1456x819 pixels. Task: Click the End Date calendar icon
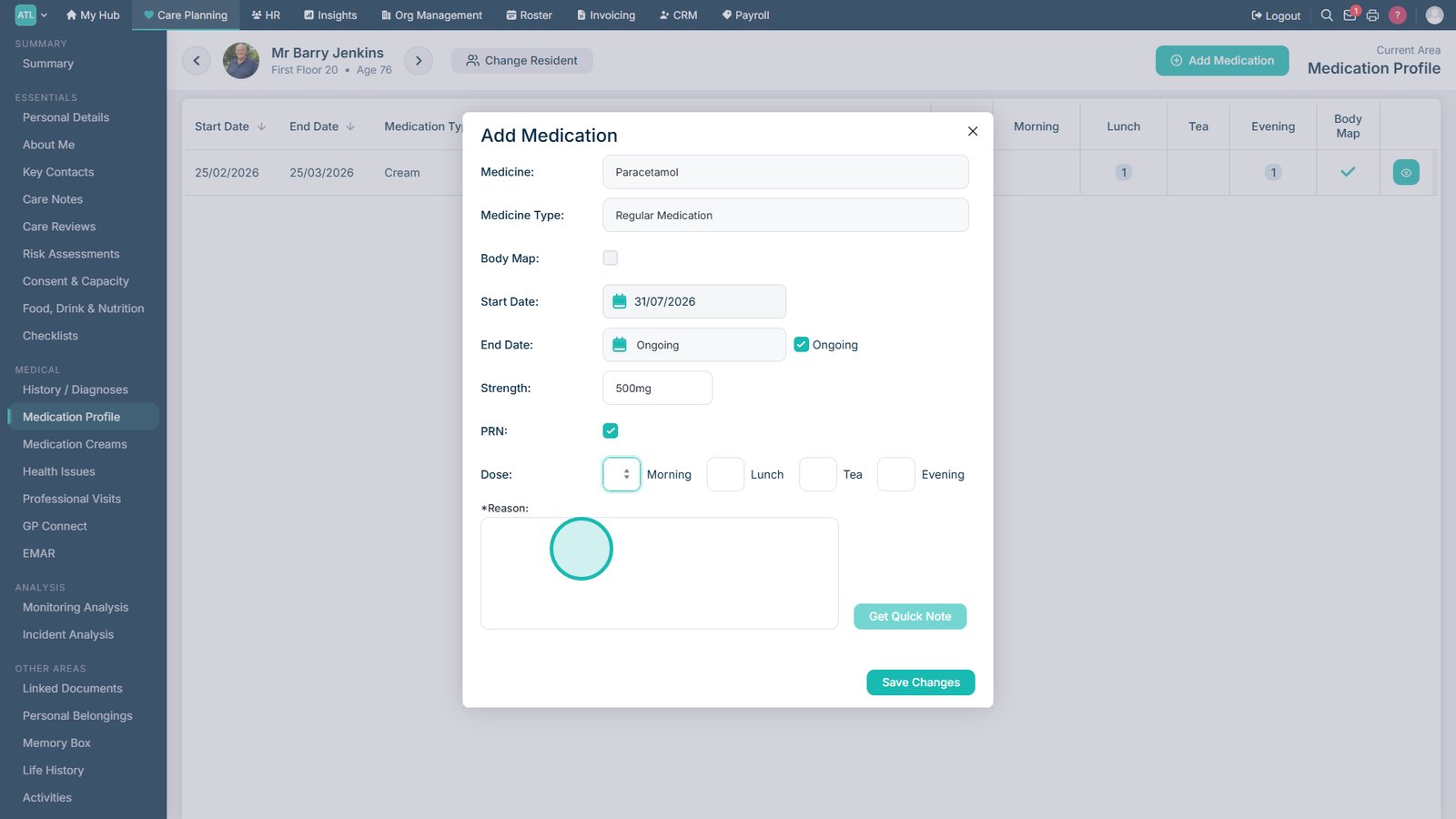pyautogui.click(x=620, y=345)
